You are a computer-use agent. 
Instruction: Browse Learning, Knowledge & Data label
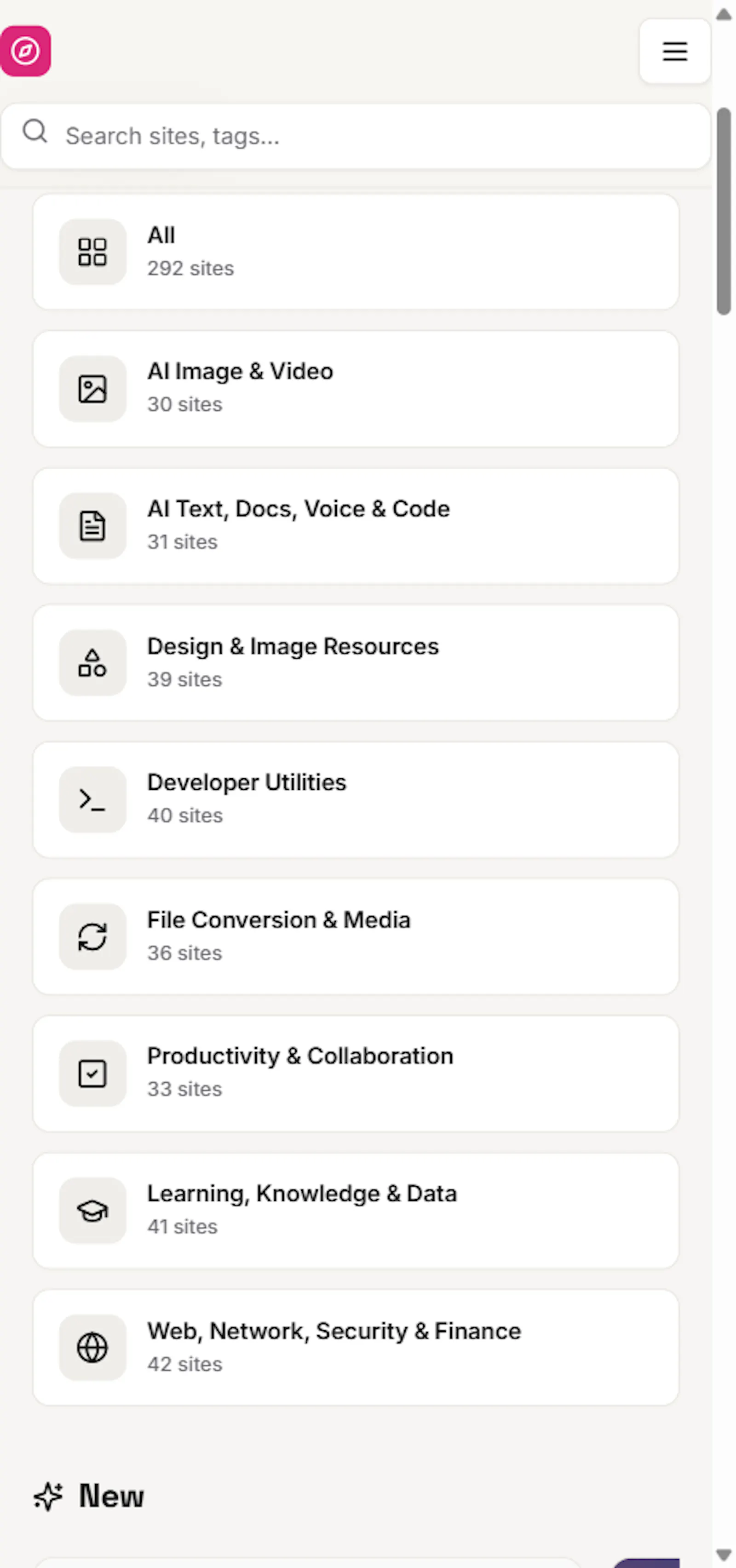coord(302,1194)
